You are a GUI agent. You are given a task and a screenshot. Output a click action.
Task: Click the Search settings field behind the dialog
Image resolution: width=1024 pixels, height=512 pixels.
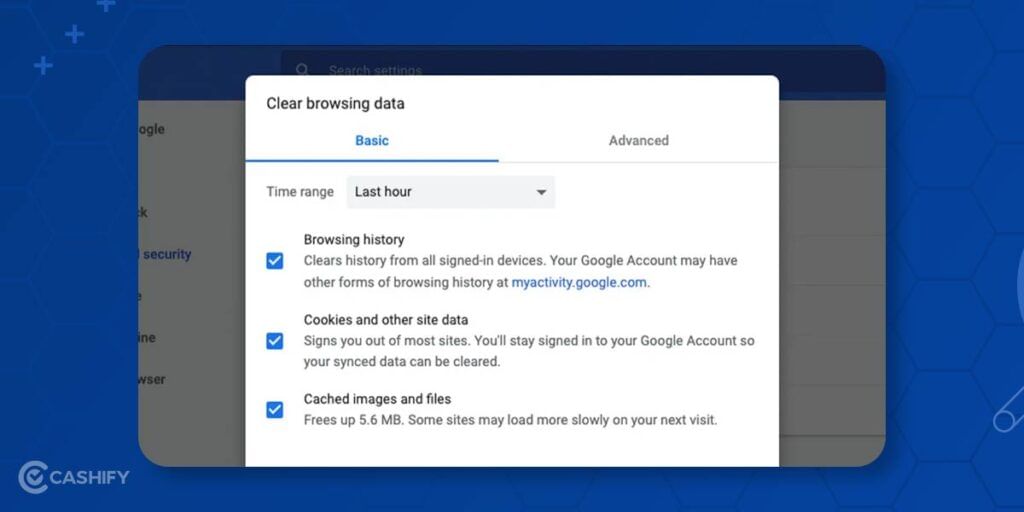[x=583, y=69]
